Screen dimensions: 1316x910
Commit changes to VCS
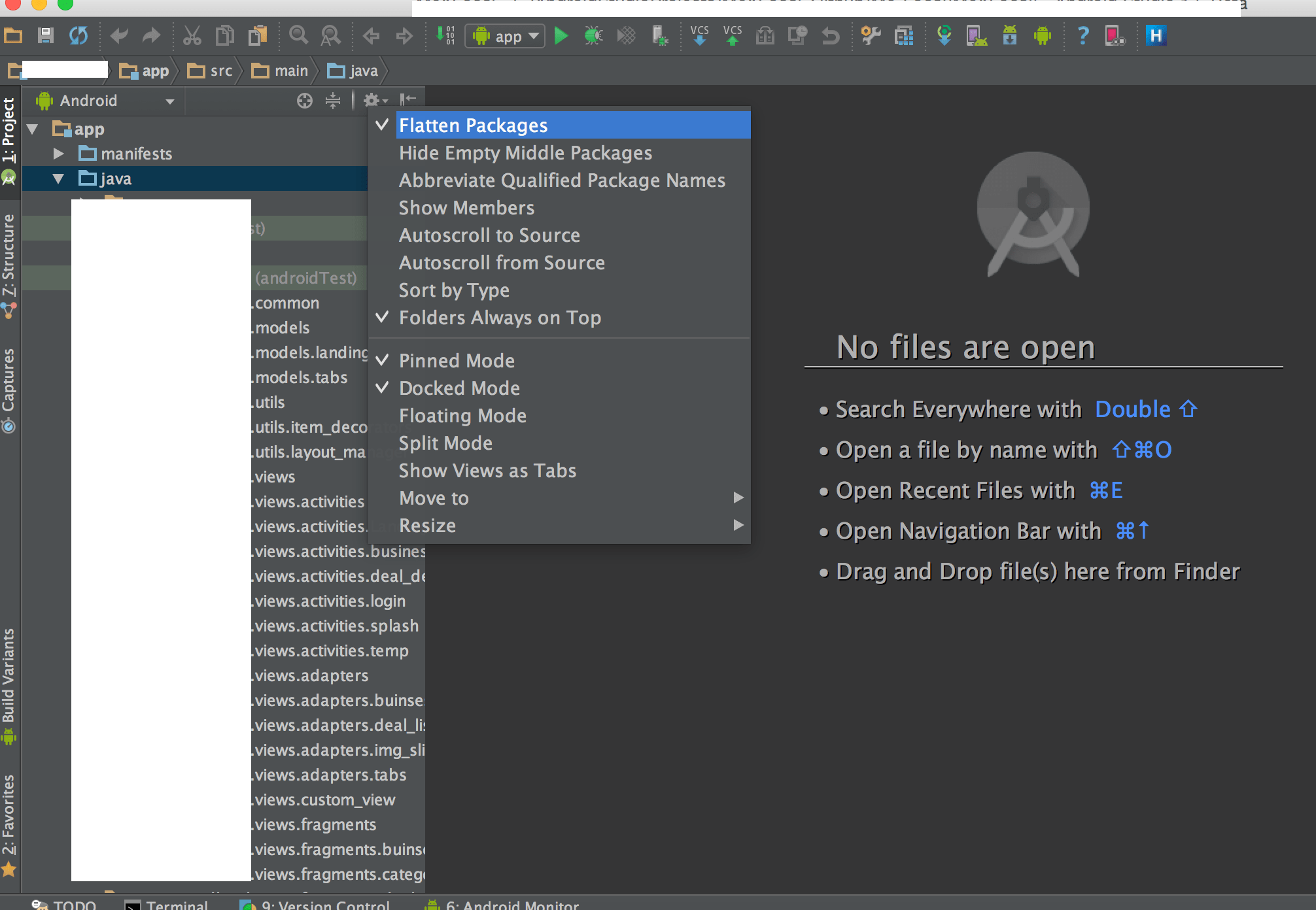click(732, 36)
